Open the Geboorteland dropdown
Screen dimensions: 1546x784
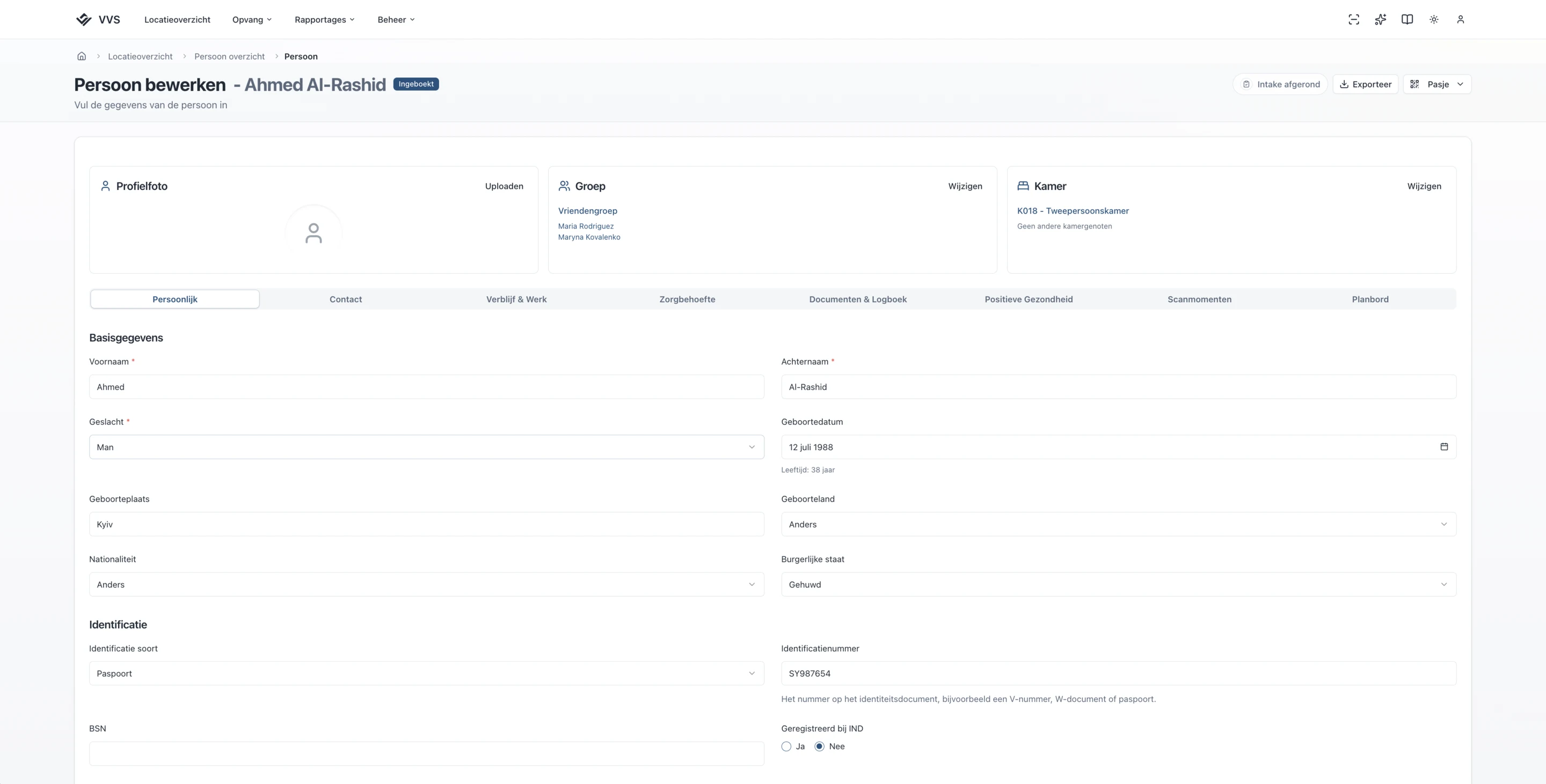tap(1119, 524)
